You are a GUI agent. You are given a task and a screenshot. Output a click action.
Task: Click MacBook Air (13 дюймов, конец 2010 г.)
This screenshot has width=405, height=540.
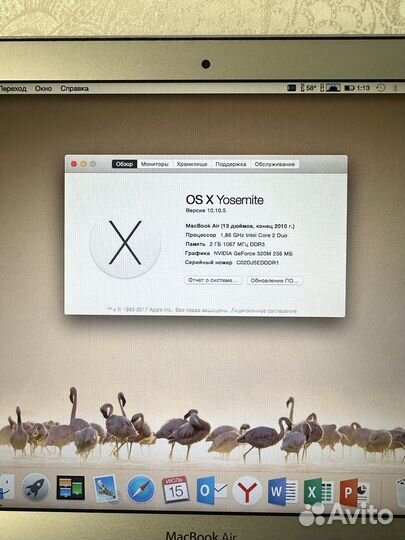[x=240, y=226]
